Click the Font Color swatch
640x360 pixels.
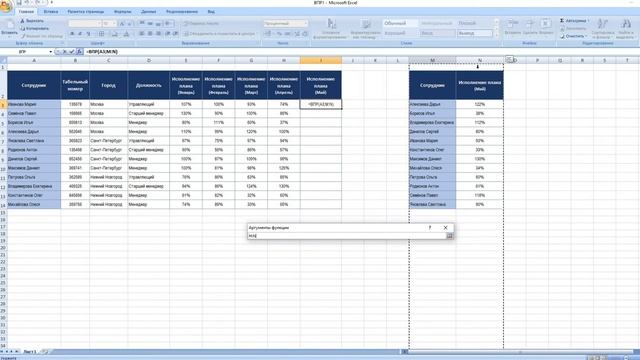[x=127, y=33]
